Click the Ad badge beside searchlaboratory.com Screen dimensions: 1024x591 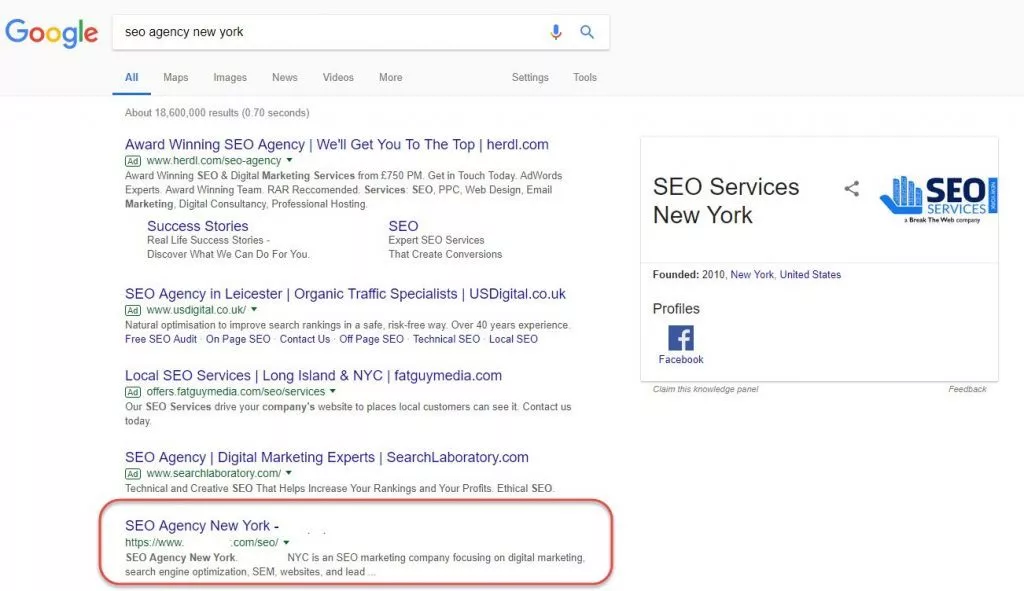(133, 473)
